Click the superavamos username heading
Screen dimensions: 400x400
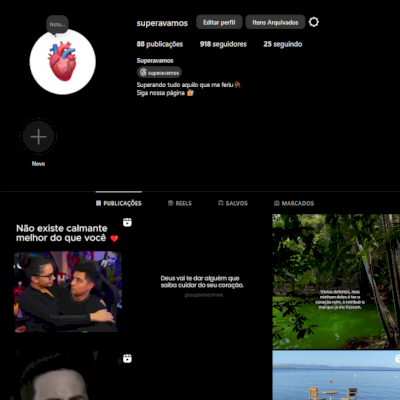point(162,23)
